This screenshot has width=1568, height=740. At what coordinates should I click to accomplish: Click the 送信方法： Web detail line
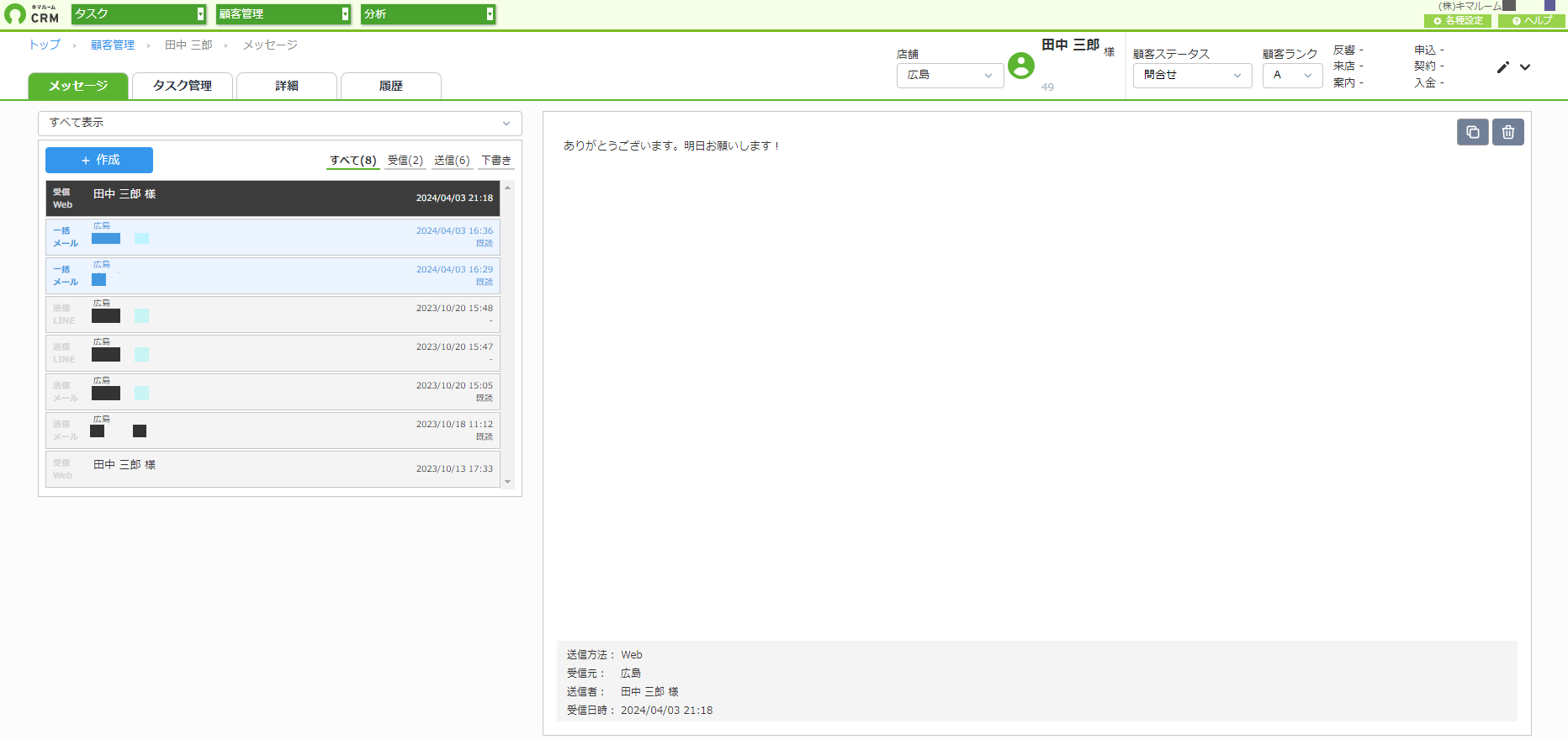coord(605,655)
